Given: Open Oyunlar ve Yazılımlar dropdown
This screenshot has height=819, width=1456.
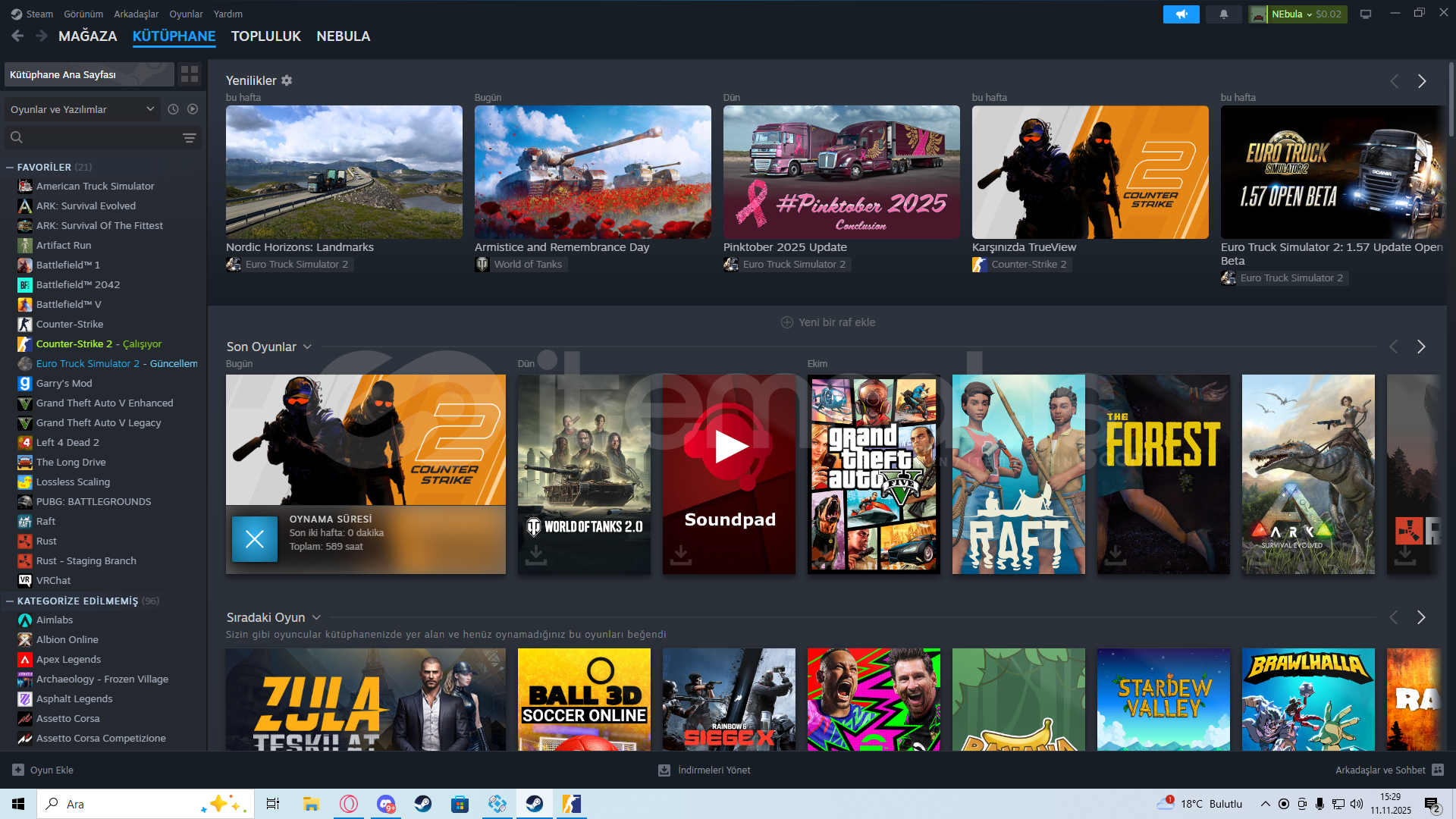Looking at the screenshot, I should click(82, 109).
